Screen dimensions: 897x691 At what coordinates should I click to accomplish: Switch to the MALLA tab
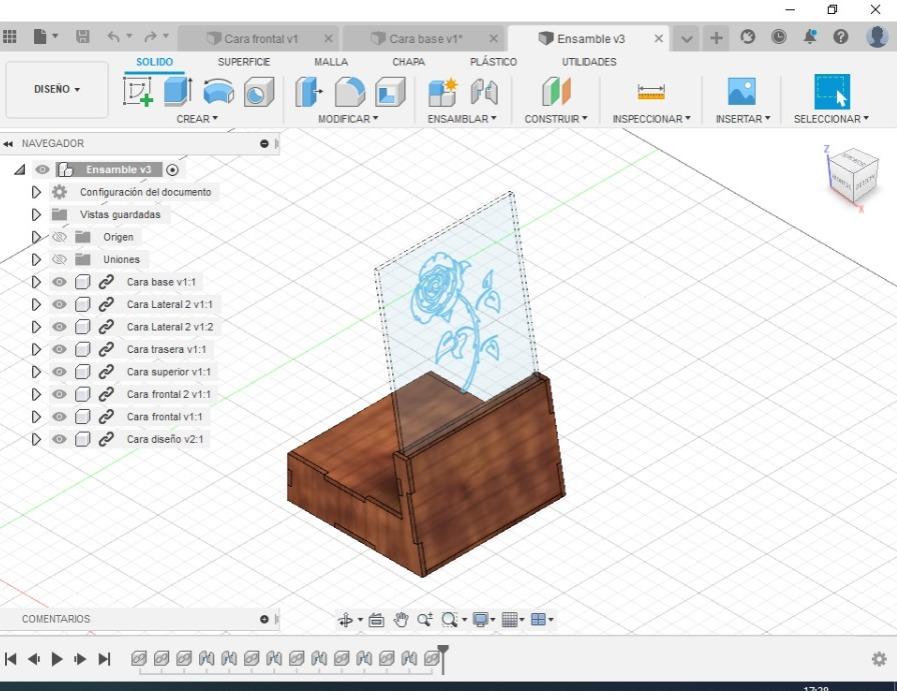(x=331, y=62)
